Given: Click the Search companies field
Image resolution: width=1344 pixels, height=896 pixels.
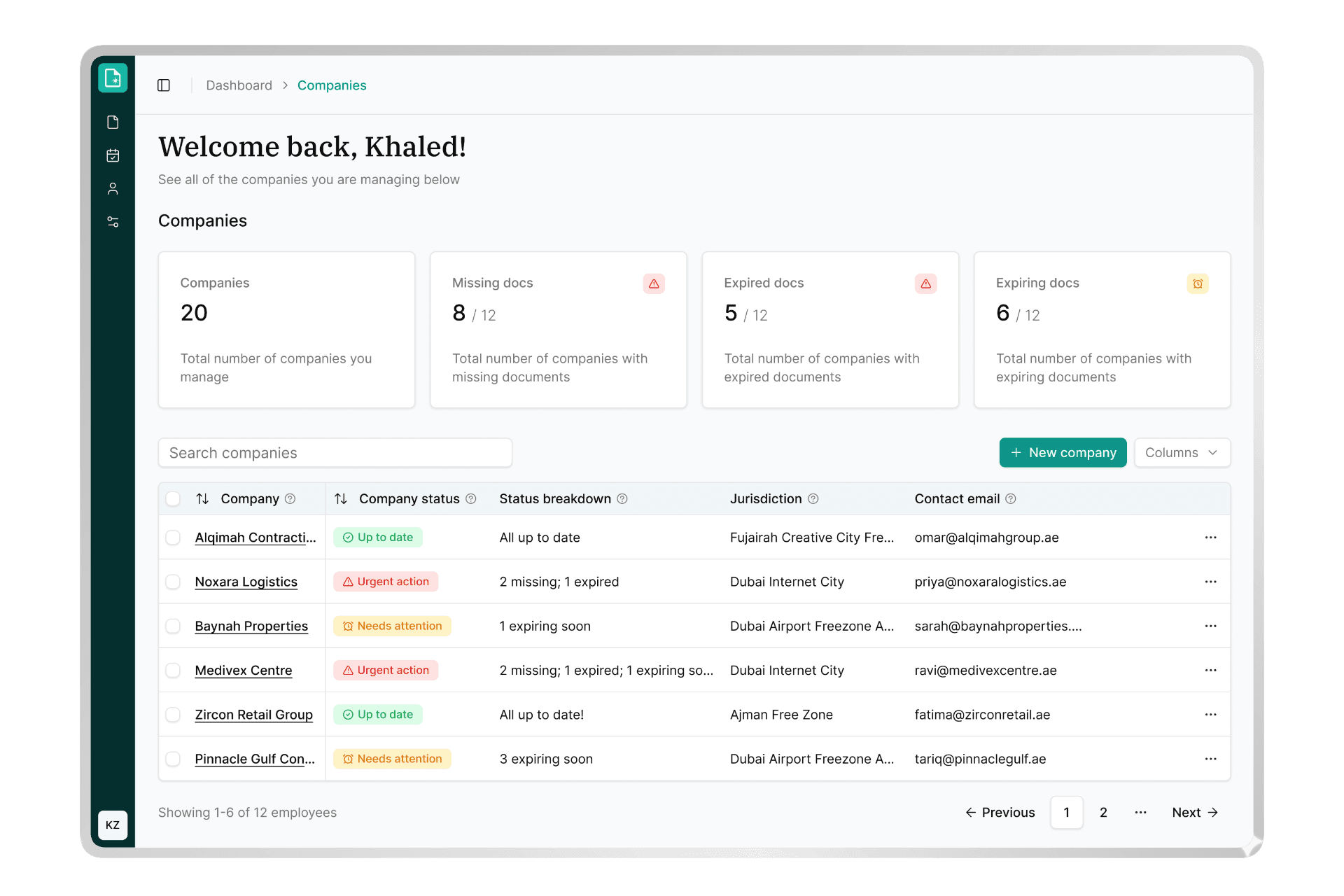Looking at the screenshot, I should point(335,452).
